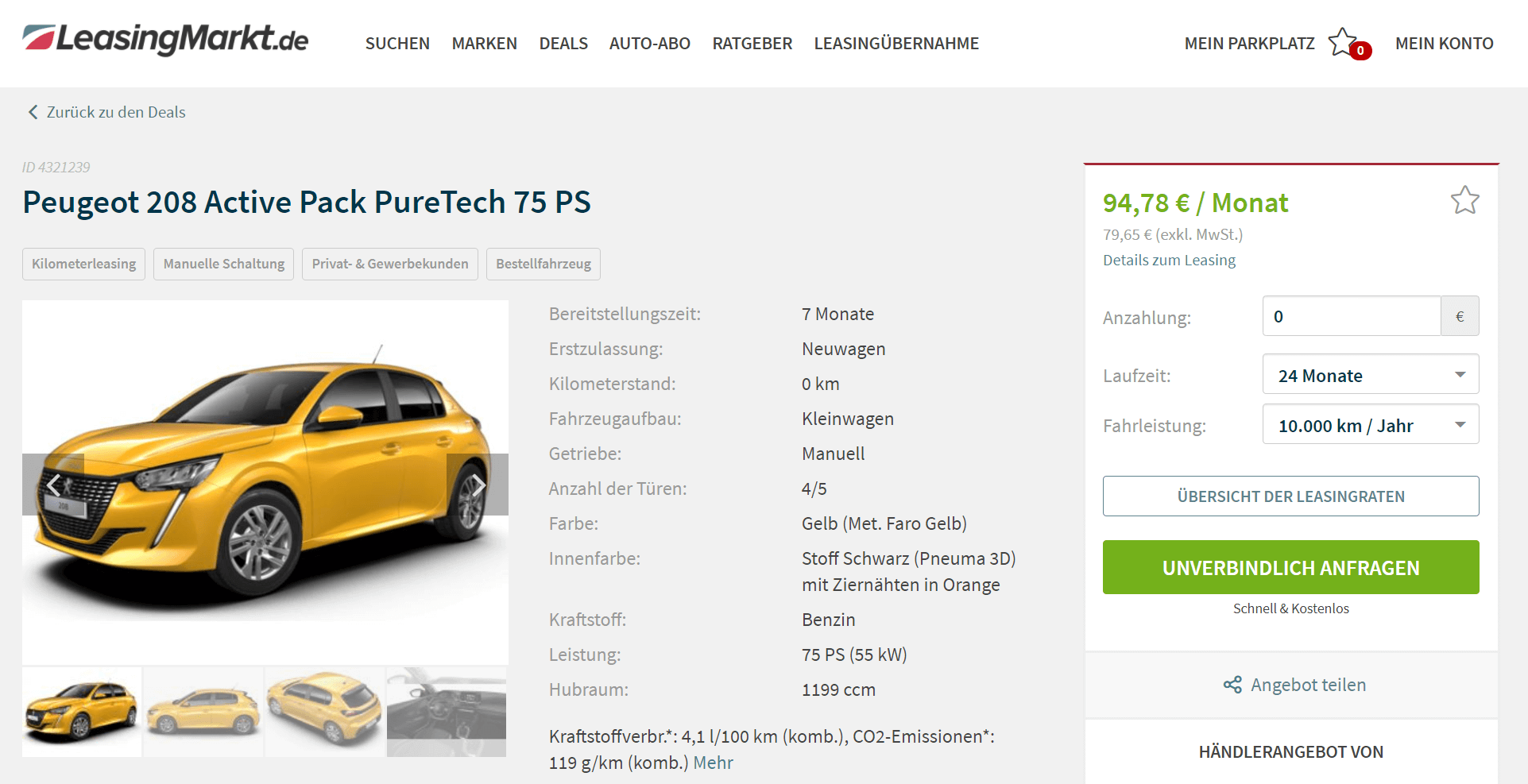
Task: Click the HÄNDLERANGEBOT VON heading
Action: [1291, 751]
